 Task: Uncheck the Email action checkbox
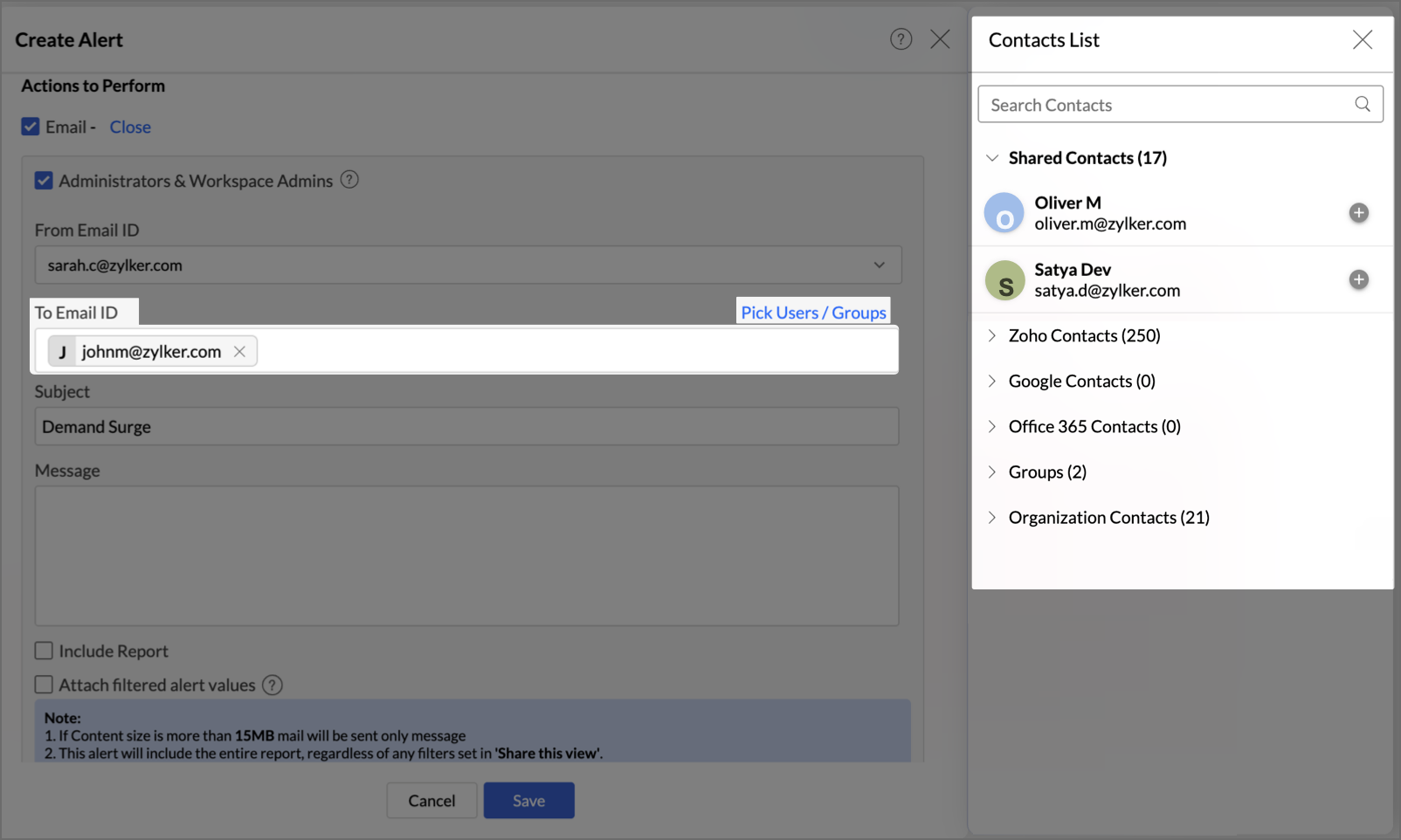(x=31, y=127)
